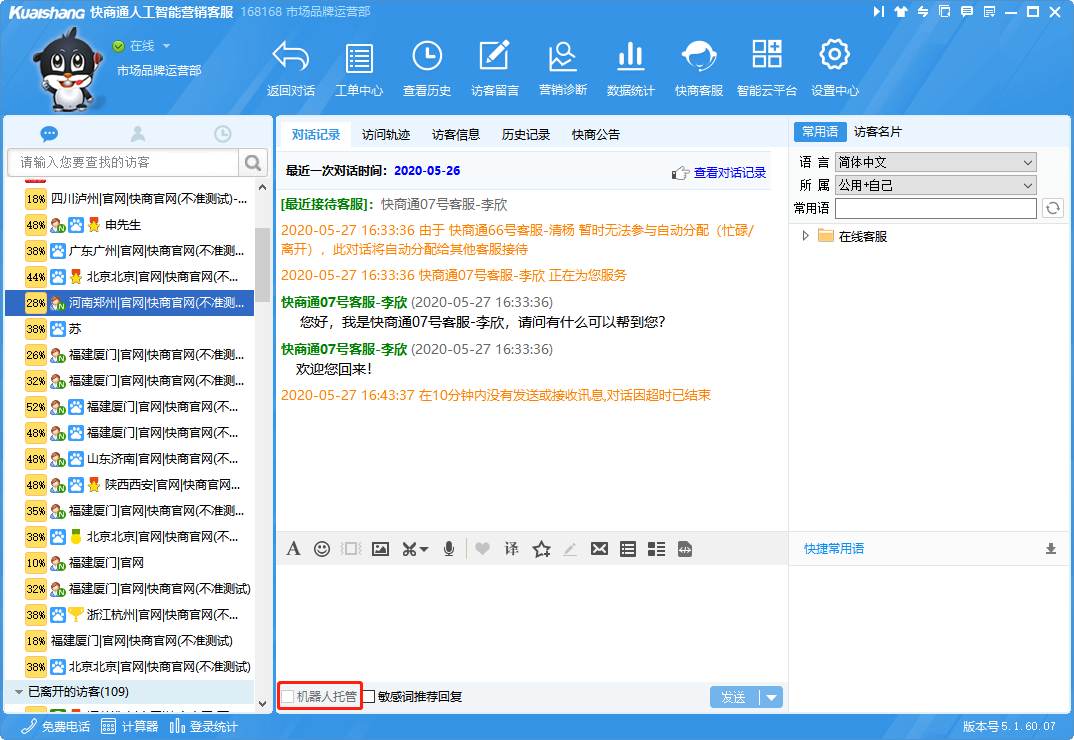The height and width of the screenshot is (740, 1074).
Task: Select the 山东济南 visitor row
Action: (x=129, y=459)
